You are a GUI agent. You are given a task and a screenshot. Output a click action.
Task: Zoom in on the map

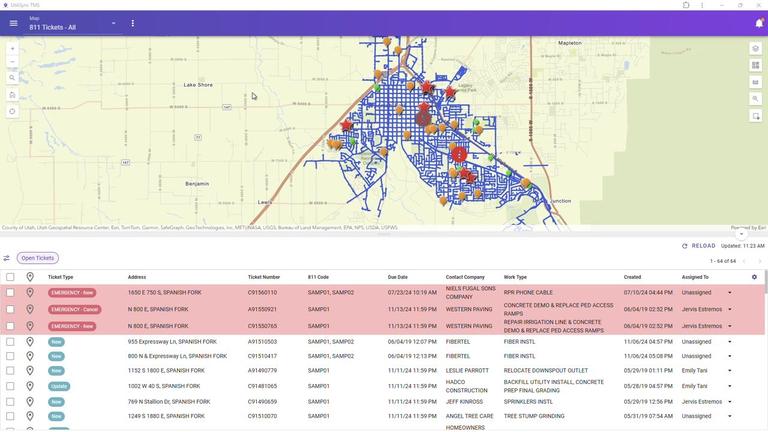click(12, 48)
